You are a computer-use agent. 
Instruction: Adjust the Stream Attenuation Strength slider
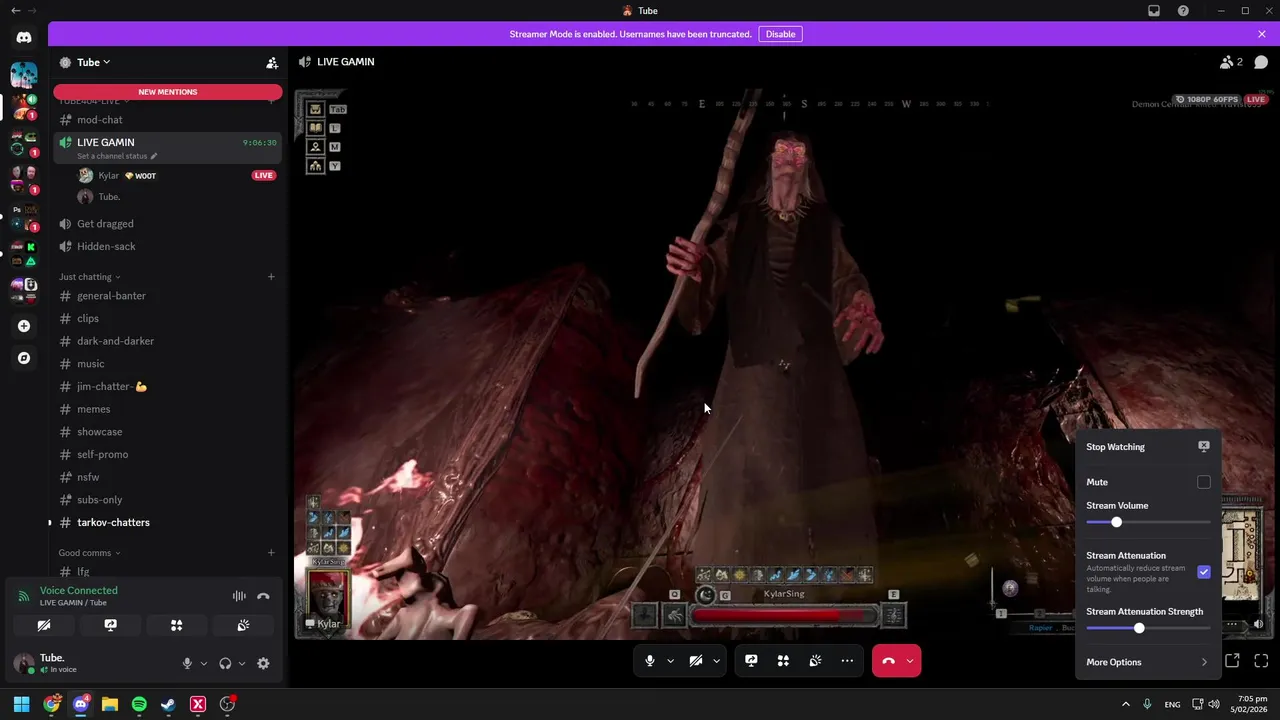pos(1148,628)
